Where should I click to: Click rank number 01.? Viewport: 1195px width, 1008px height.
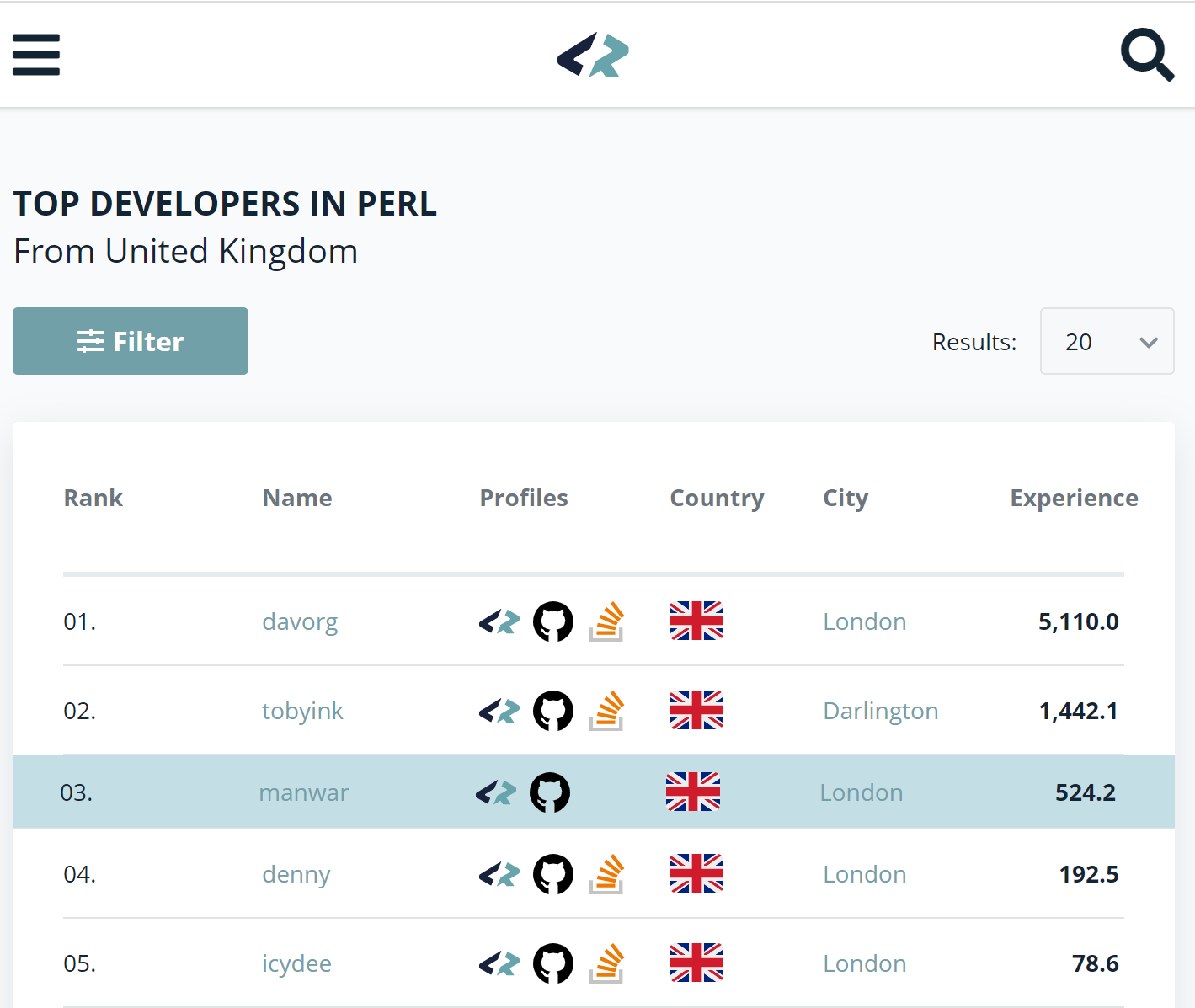click(x=80, y=621)
